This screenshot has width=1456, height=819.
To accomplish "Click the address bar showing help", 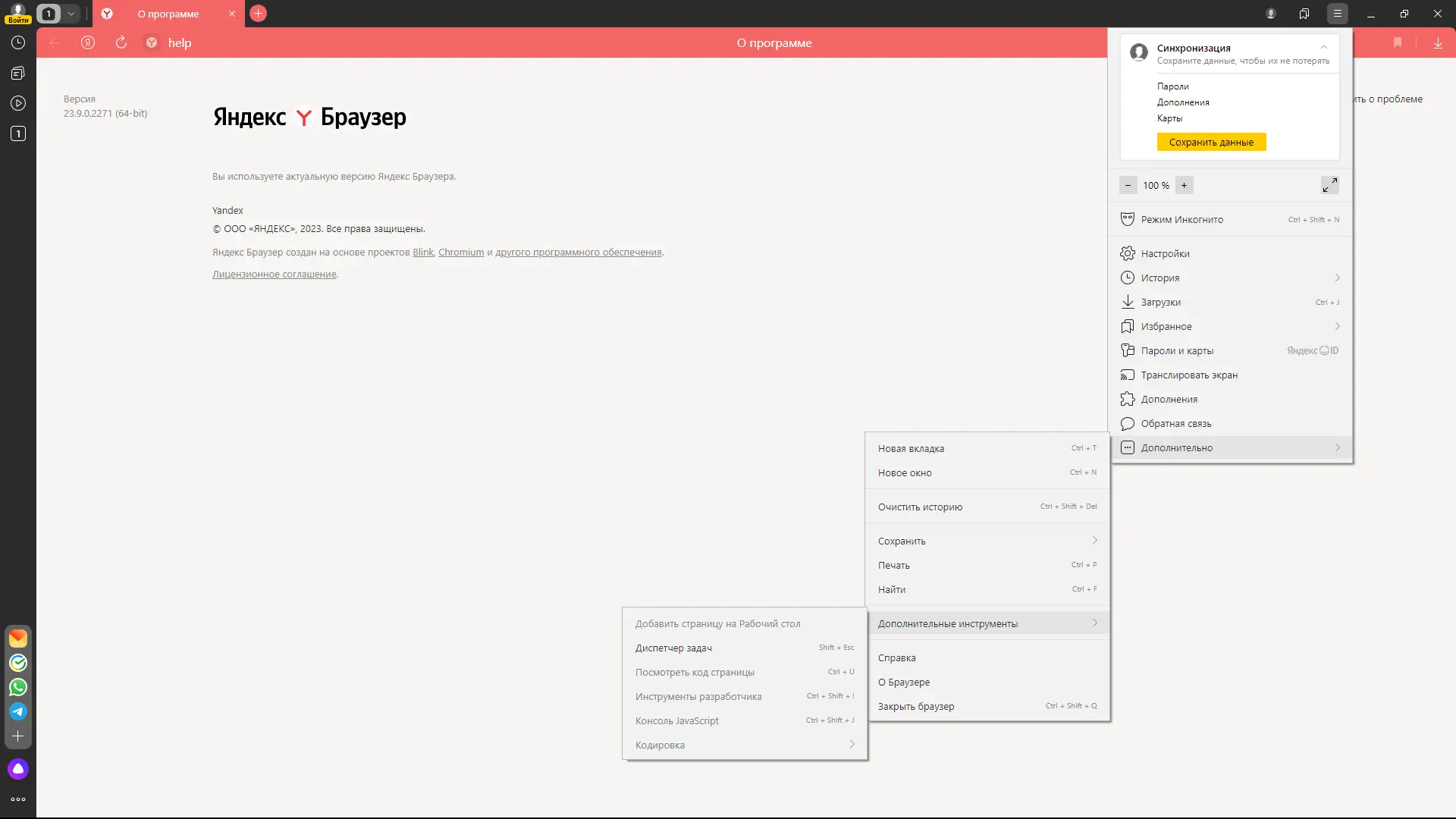I will coord(180,42).
